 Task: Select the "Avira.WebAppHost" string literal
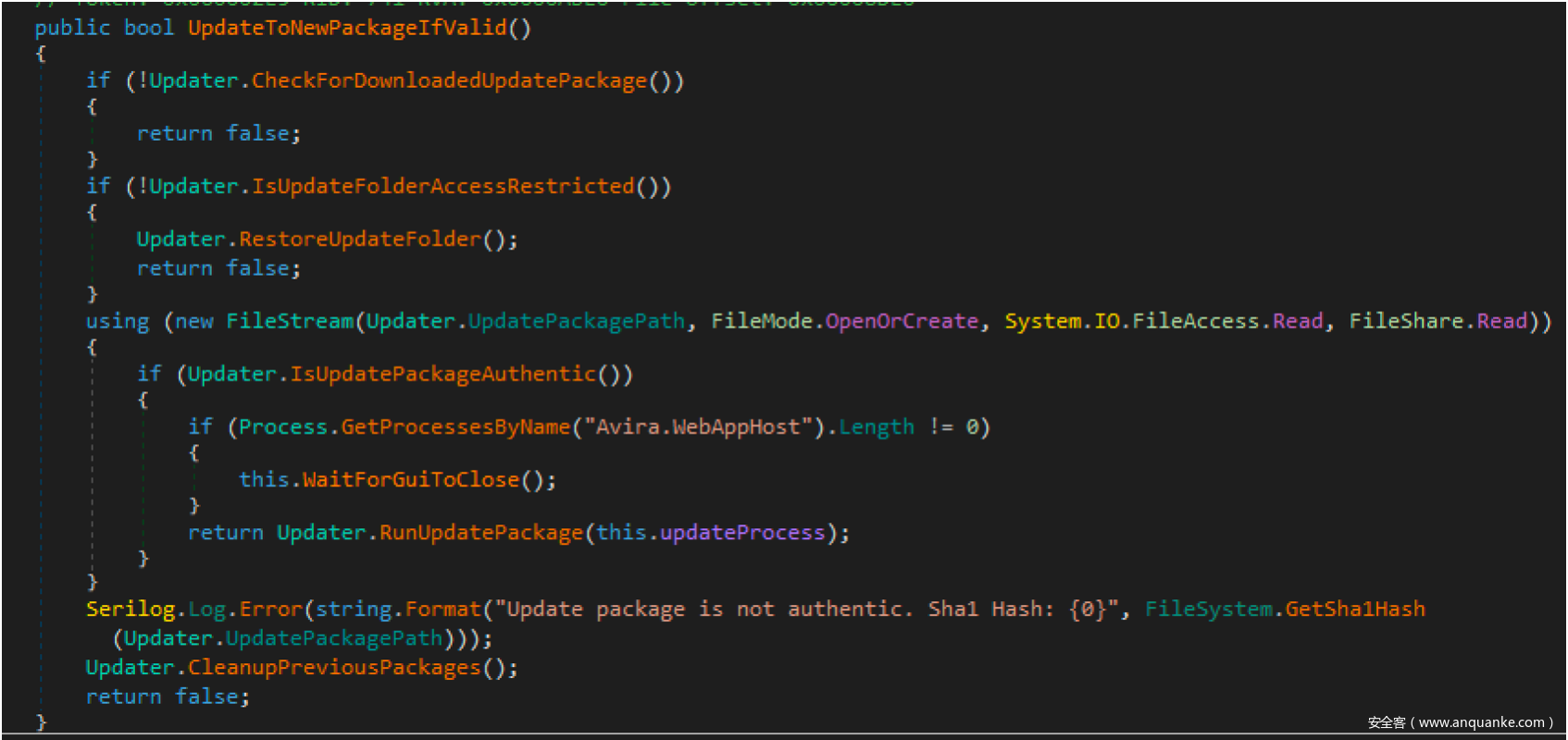point(698,427)
